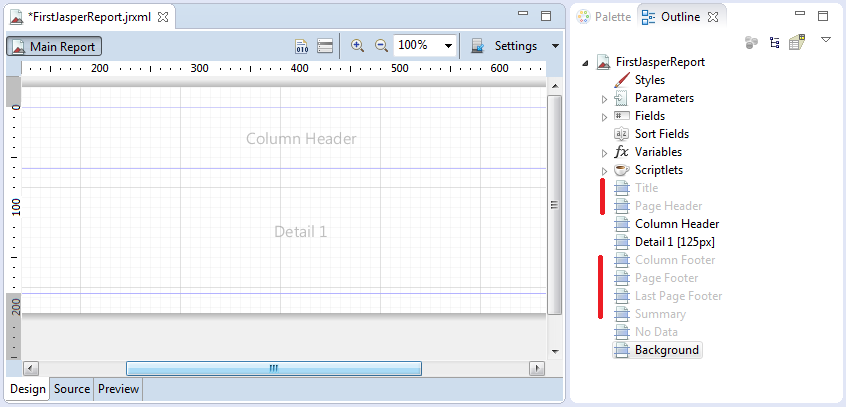Expand the Variables node
The height and width of the screenshot is (407, 846).
pyautogui.click(x=604, y=153)
